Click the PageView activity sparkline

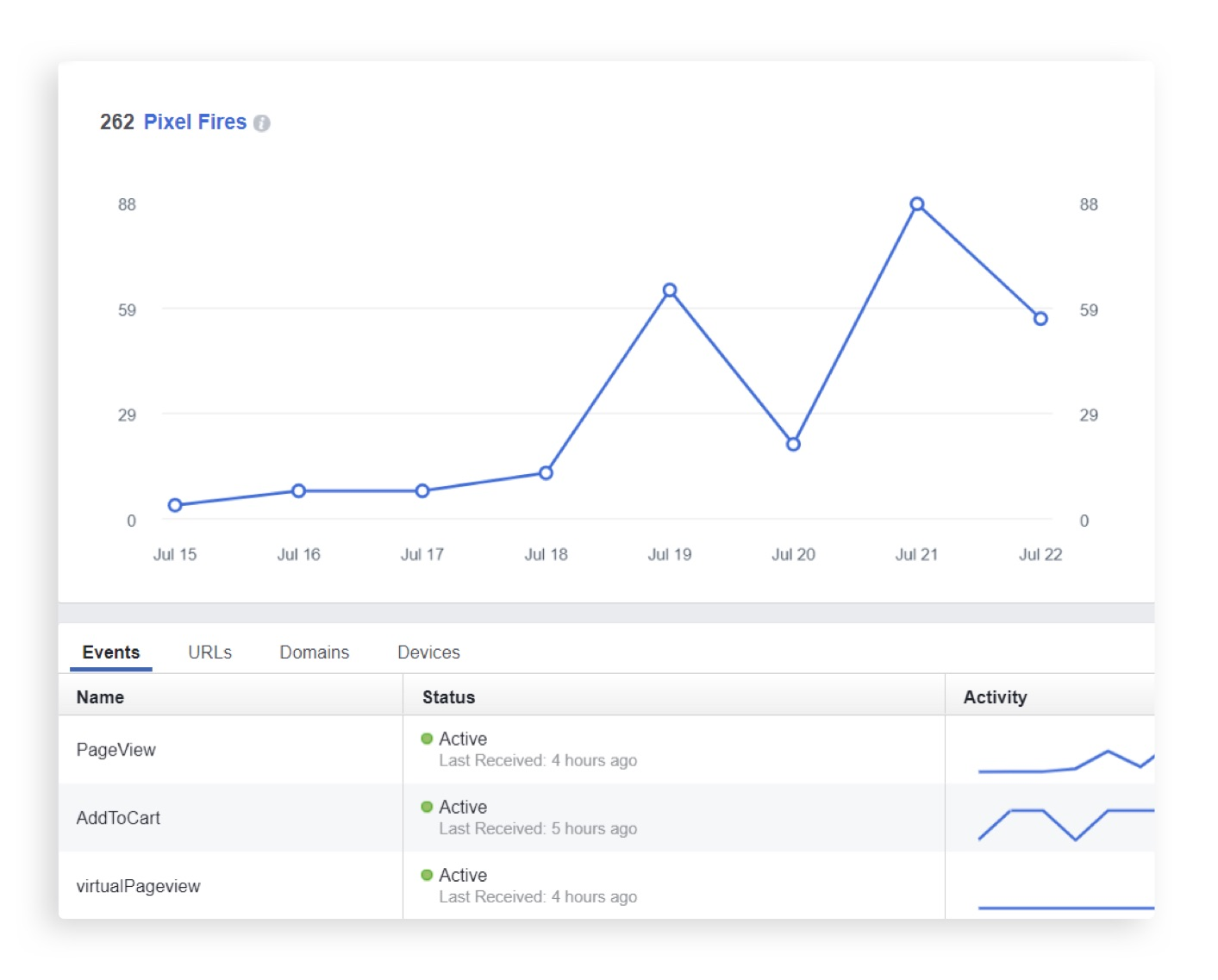1065,761
